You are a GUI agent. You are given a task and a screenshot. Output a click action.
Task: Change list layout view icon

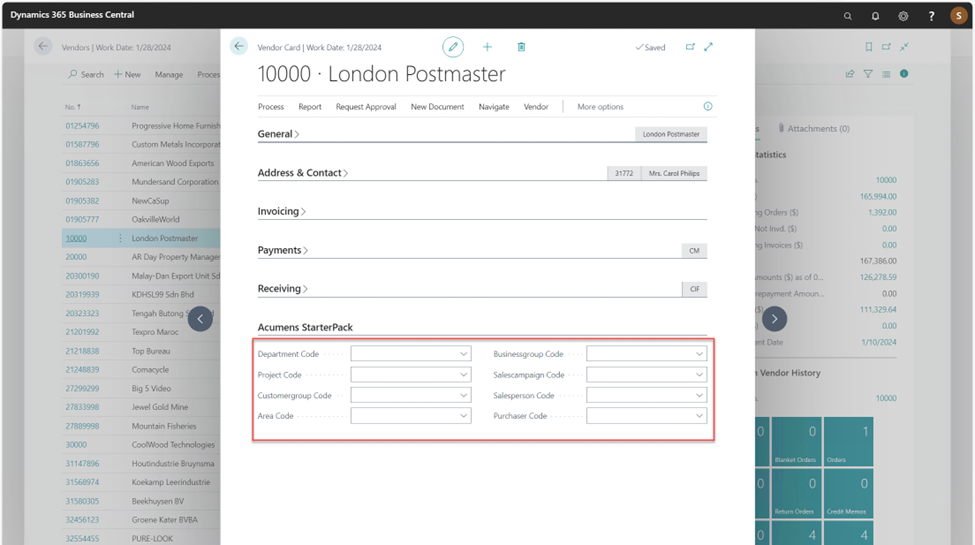click(886, 74)
